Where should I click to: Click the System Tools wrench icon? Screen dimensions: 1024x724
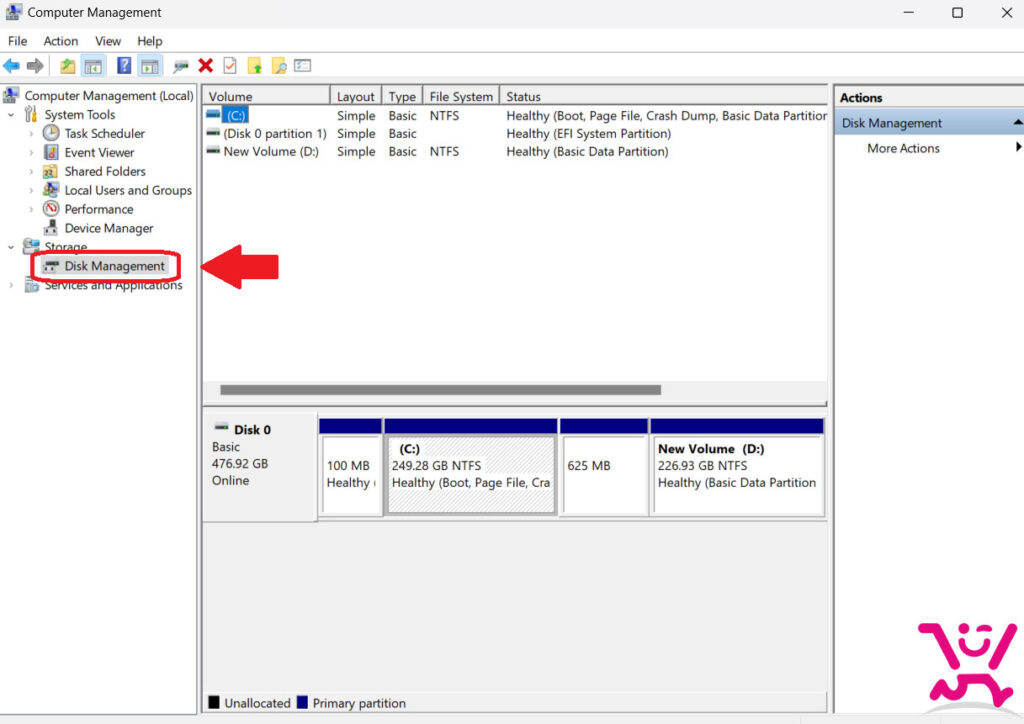pyautogui.click(x=31, y=114)
